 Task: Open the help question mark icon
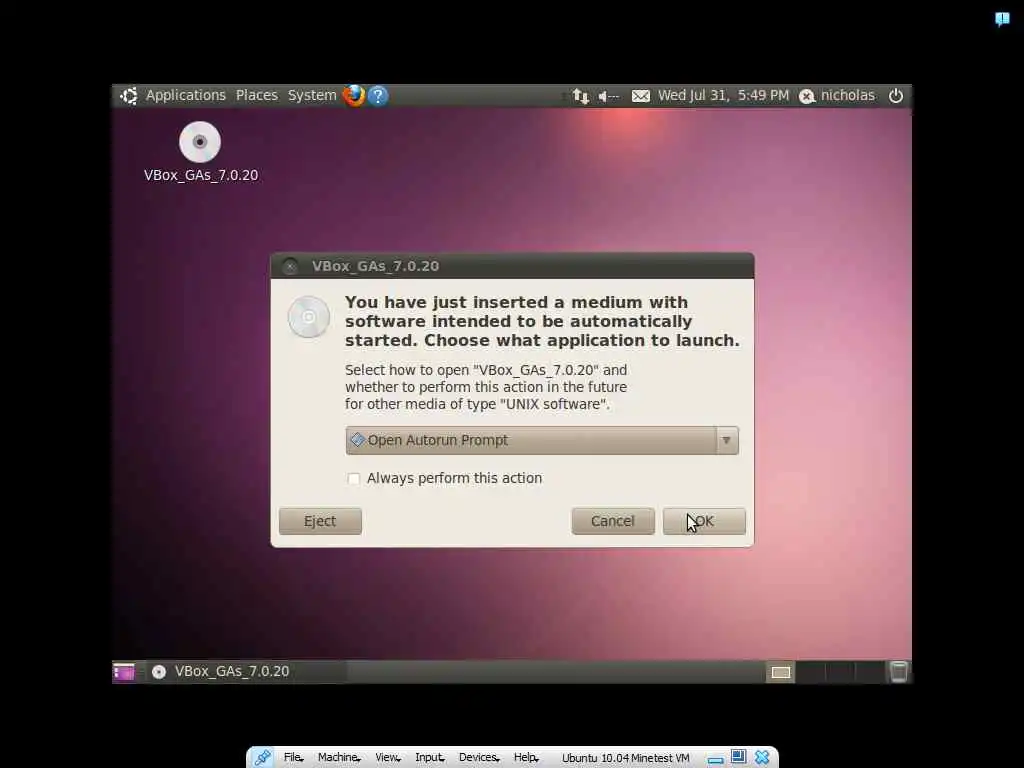tap(378, 96)
